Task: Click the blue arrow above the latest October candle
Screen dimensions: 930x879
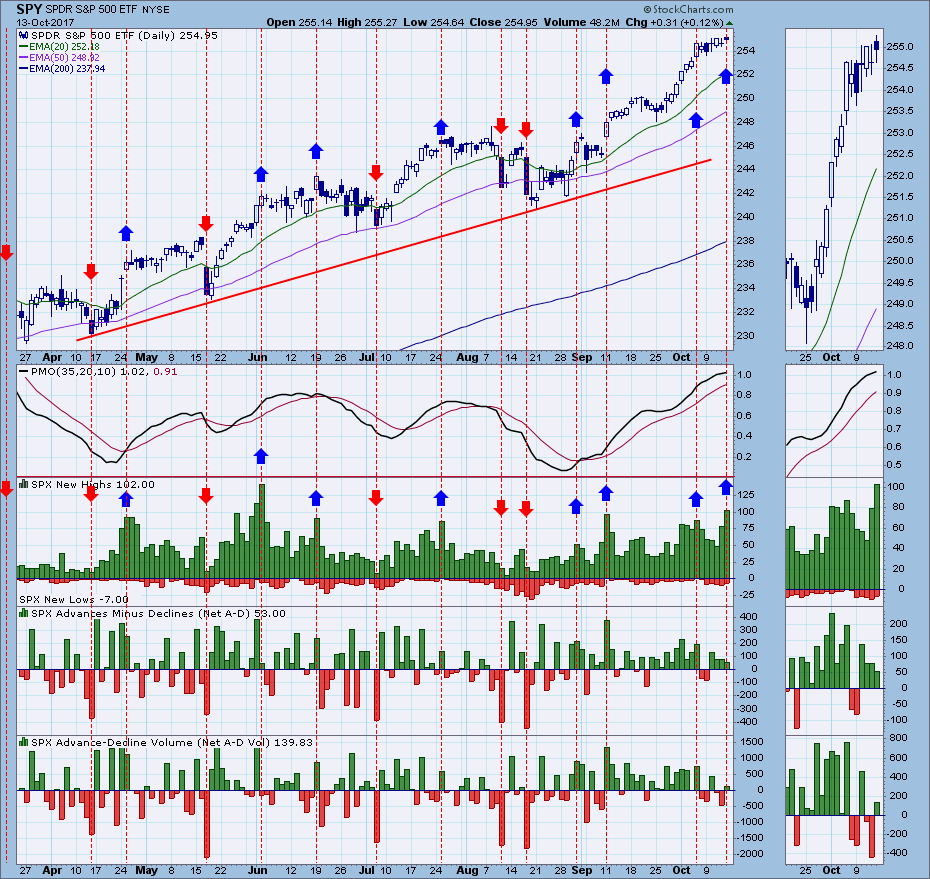Action: (725, 75)
